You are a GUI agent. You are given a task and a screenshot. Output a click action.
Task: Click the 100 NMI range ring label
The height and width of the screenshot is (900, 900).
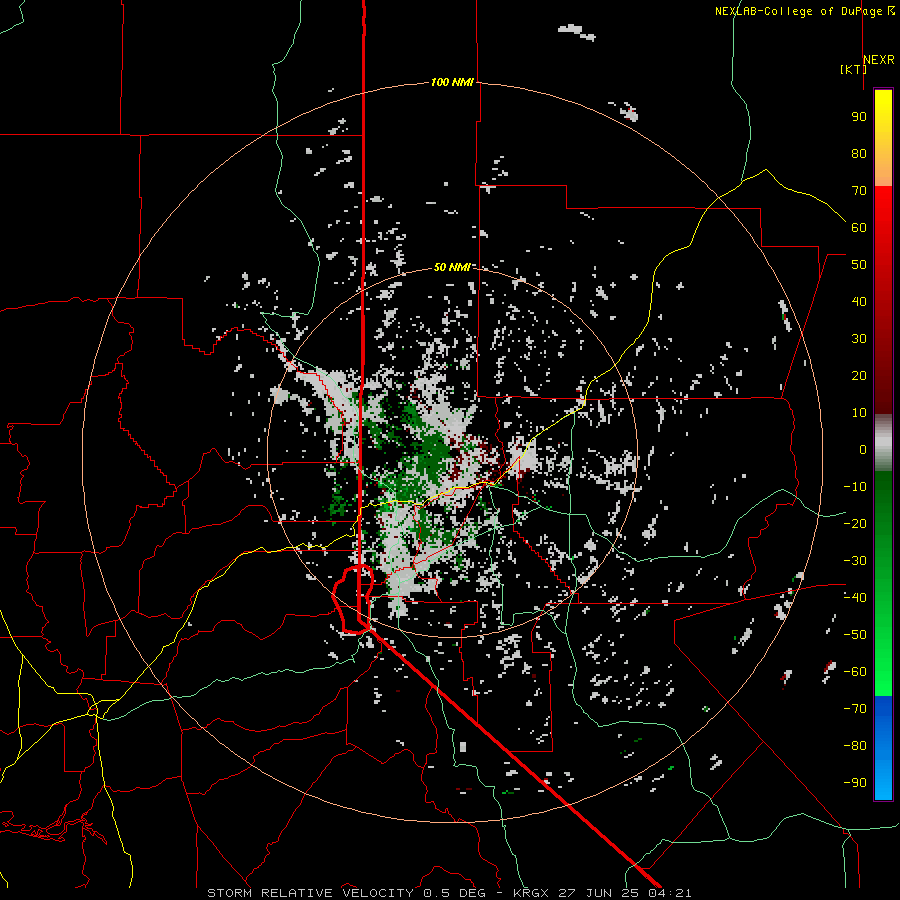click(x=452, y=83)
